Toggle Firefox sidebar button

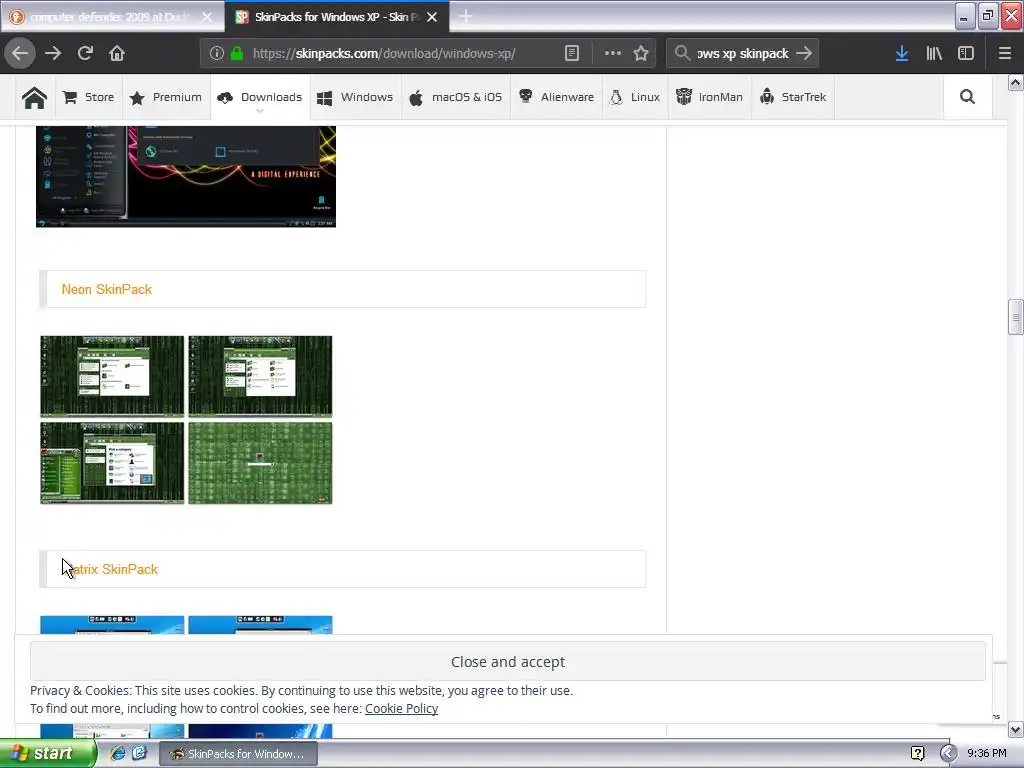pyautogui.click(x=966, y=54)
